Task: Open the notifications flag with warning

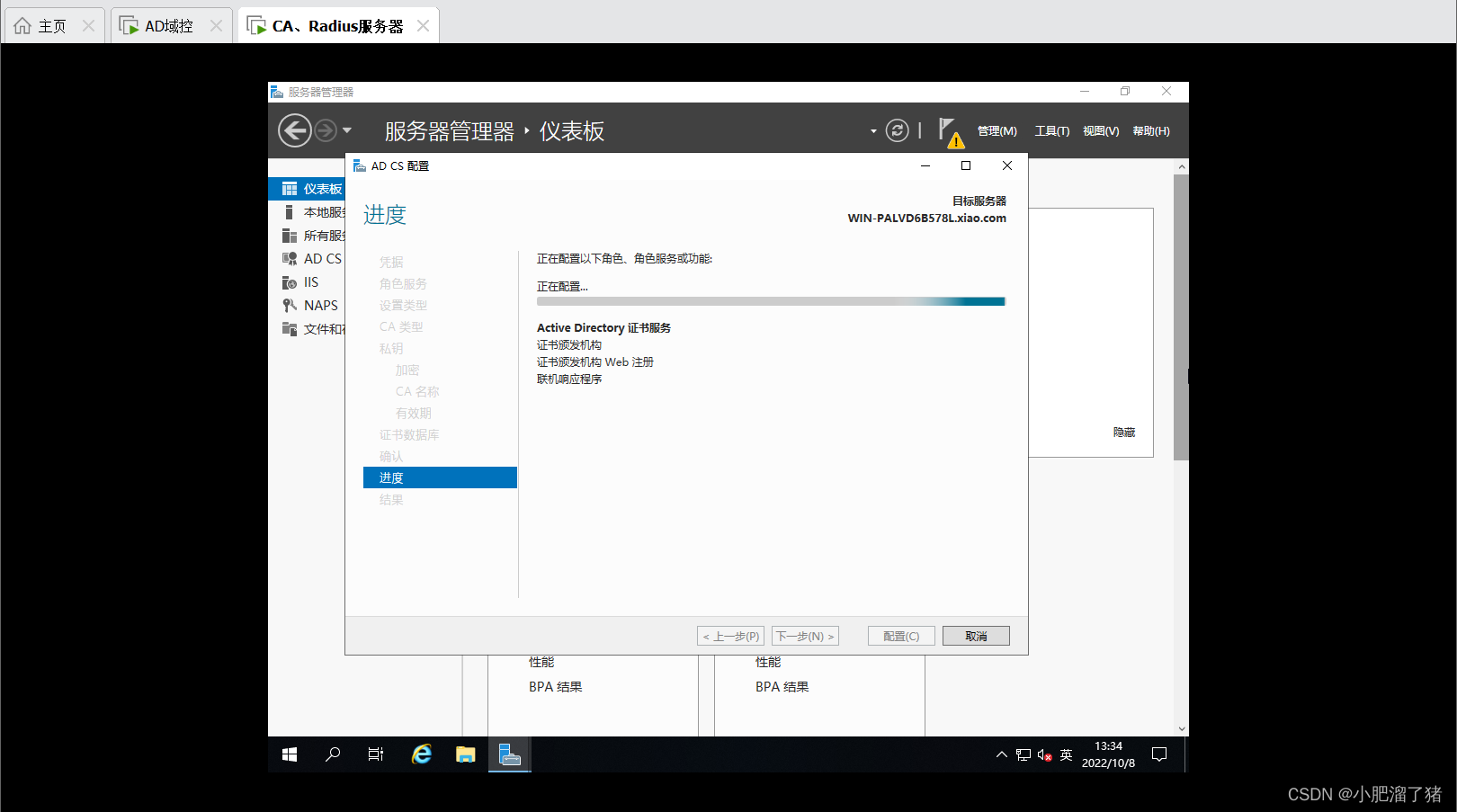Action: coord(950,132)
